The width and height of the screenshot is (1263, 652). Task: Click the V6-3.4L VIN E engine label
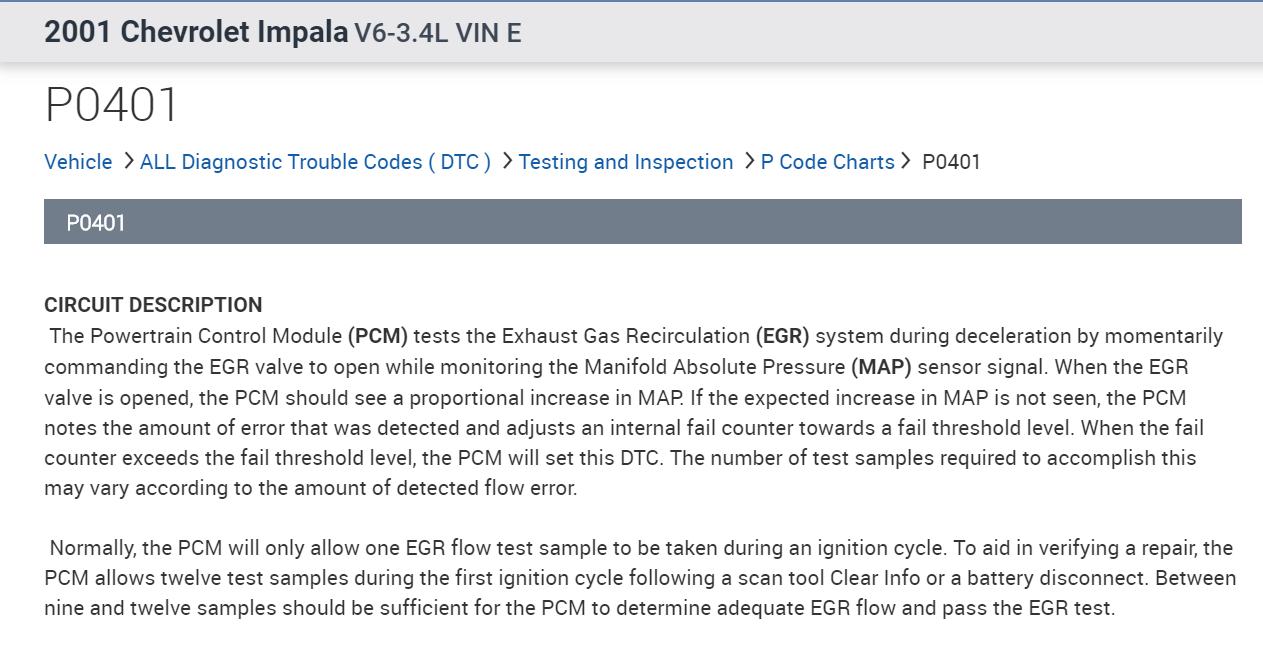click(437, 33)
